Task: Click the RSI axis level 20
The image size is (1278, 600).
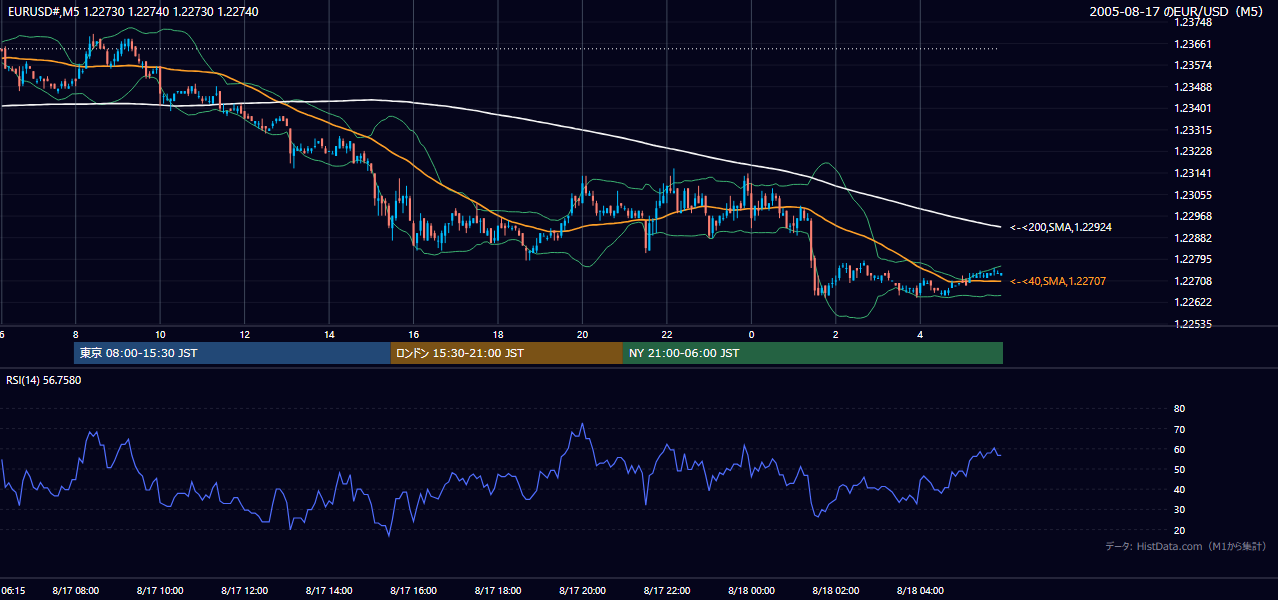Action: click(1179, 530)
